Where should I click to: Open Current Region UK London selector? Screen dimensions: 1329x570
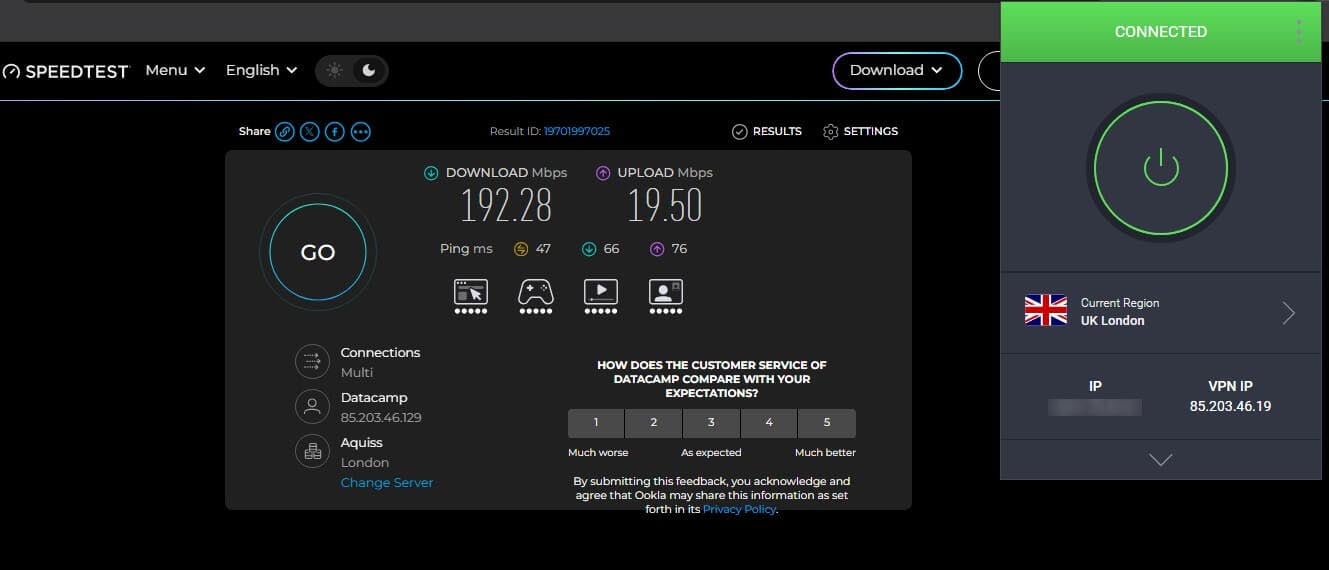tap(1161, 312)
